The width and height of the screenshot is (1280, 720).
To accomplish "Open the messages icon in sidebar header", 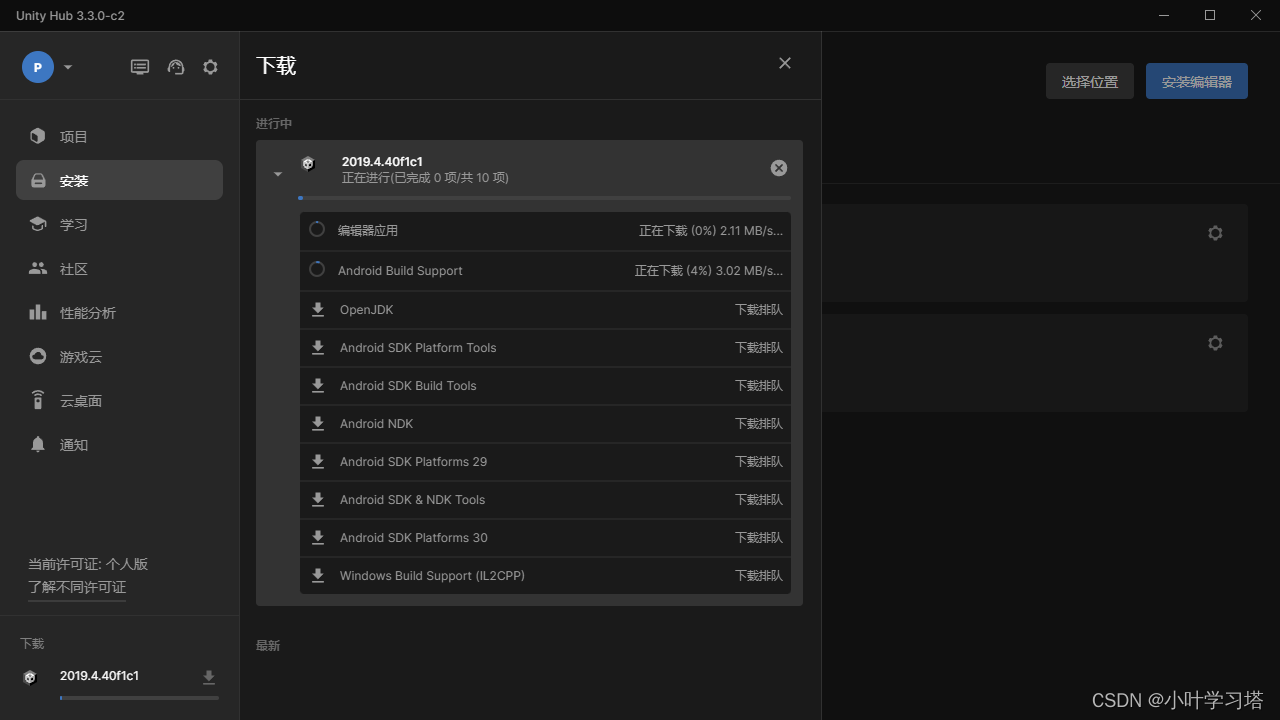I will 140,67.
